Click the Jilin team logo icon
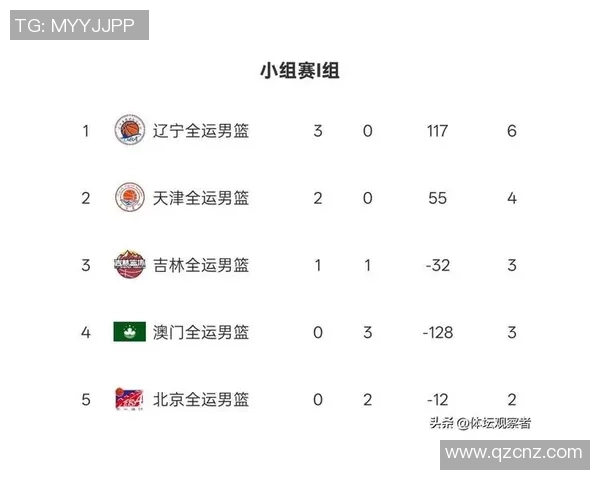Image resolution: width=600 pixels, height=480 pixels. coord(130,265)
